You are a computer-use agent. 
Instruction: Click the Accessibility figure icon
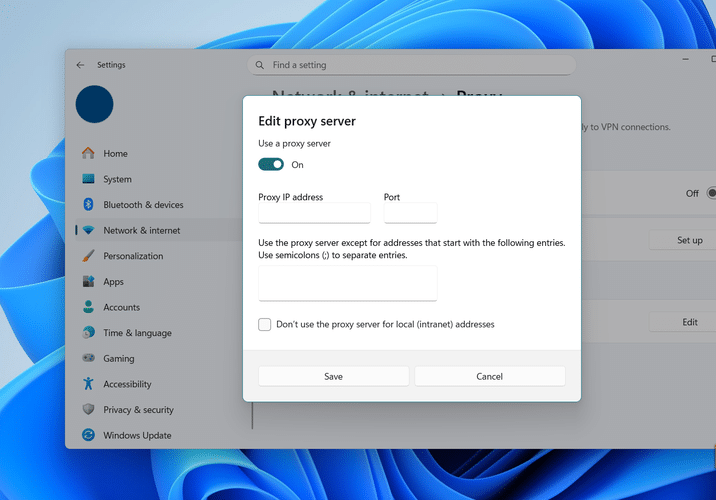click(88, 384)
